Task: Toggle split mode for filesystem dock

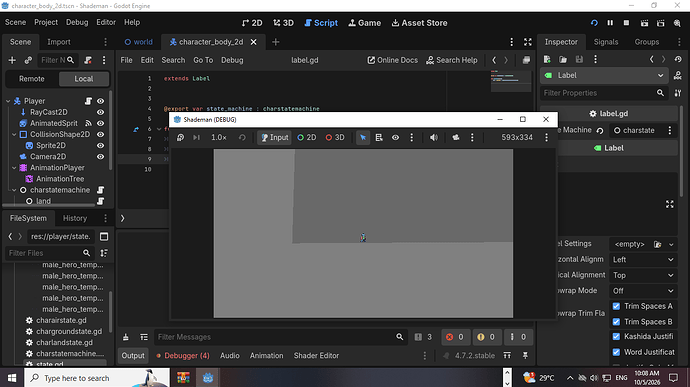Action: point(104,236)
